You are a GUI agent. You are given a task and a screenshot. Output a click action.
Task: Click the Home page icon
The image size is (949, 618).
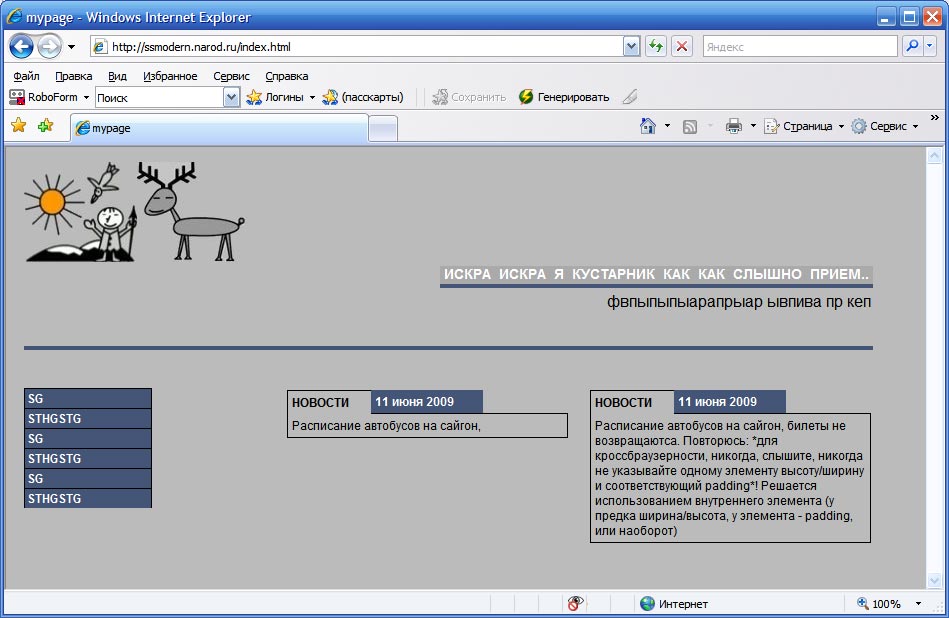click(x=648, y=126)
